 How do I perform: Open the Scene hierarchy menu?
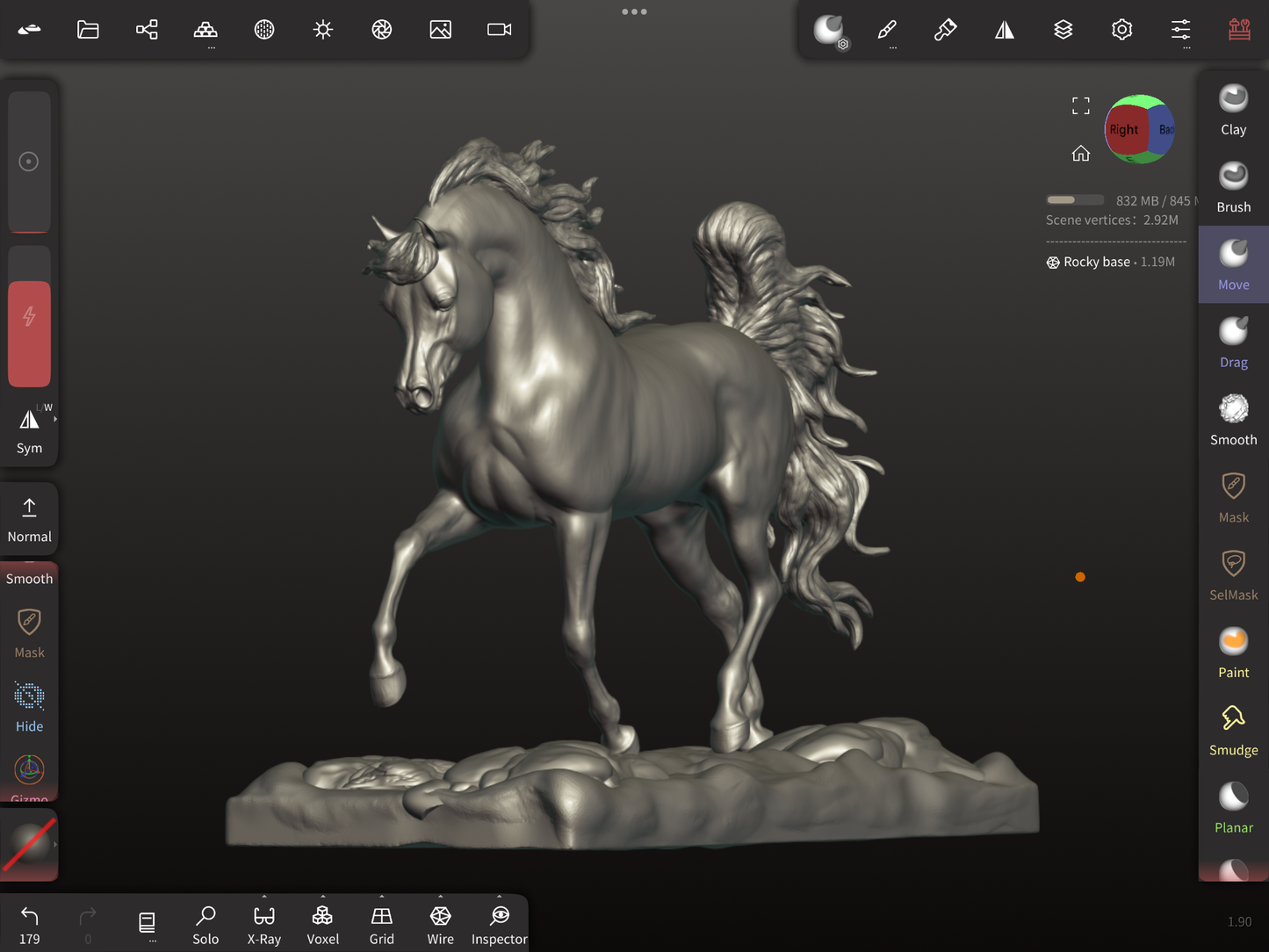(147, 30)
